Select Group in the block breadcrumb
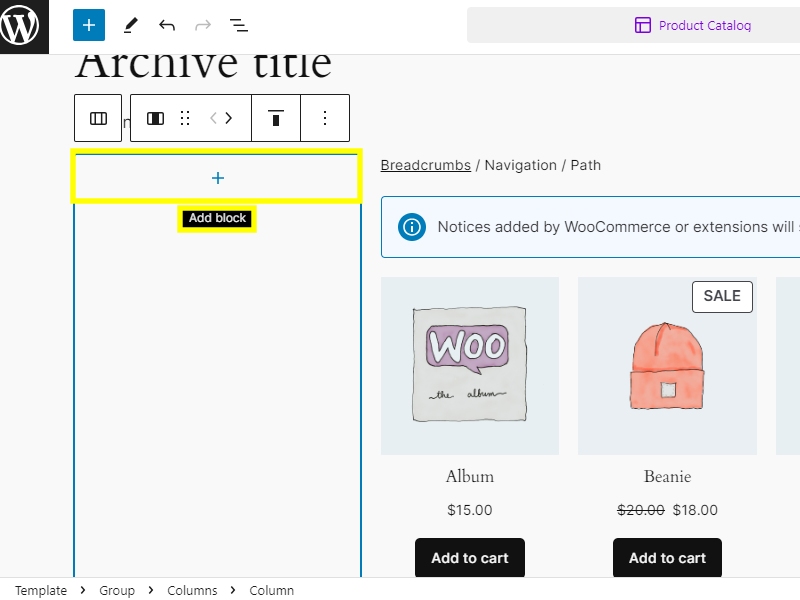The width and height of the screenshot is (800, 600). point(117,591)
